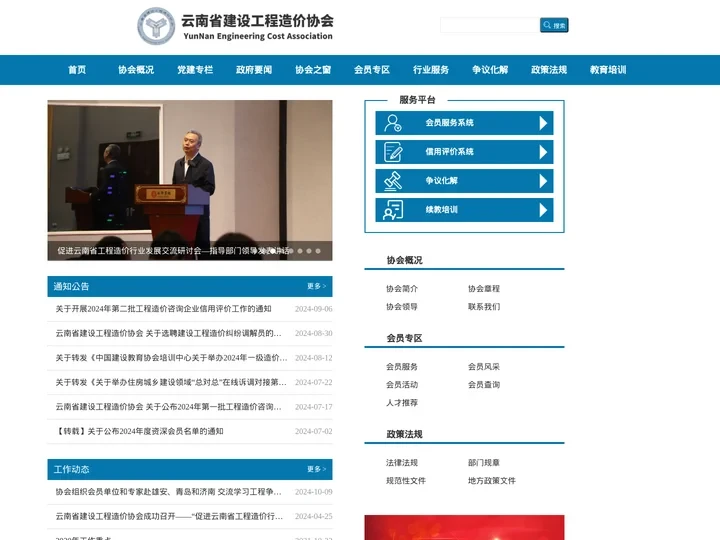Open 会员专区 in navigation bar

click(x=372, y=70)
